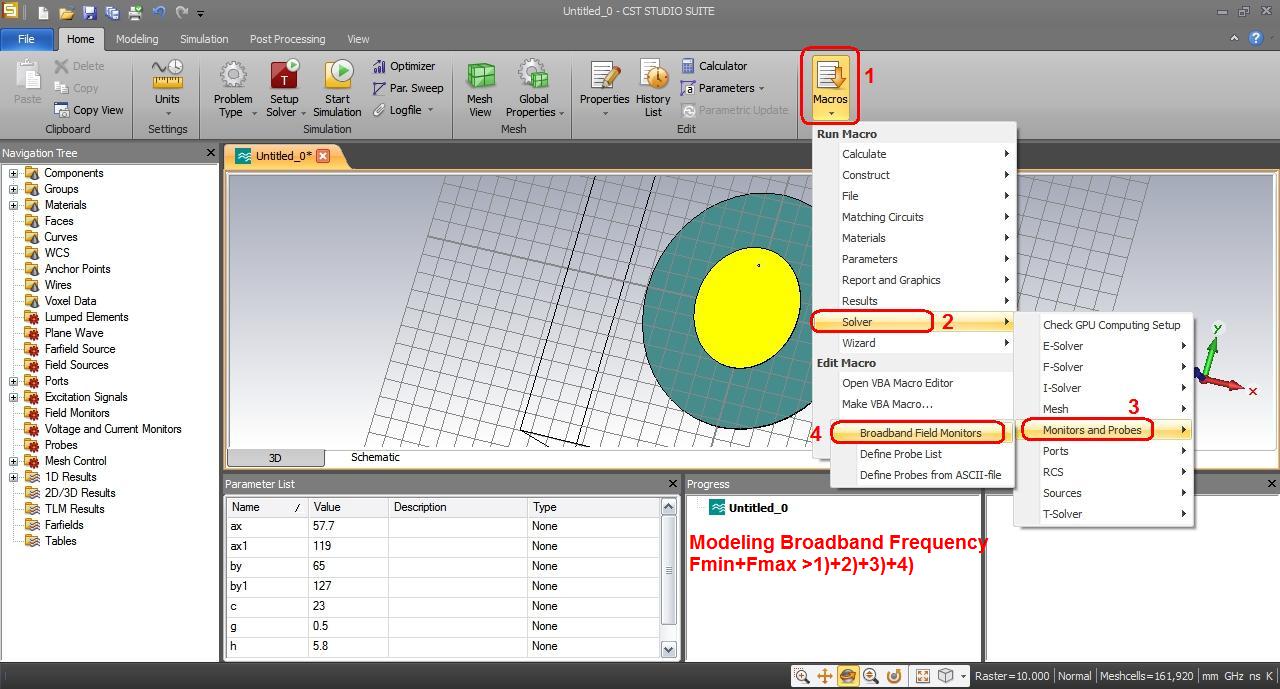The image size is (1280, 689).
Task: Open Global Properties for mesh
Action: (x=534, y=88)
